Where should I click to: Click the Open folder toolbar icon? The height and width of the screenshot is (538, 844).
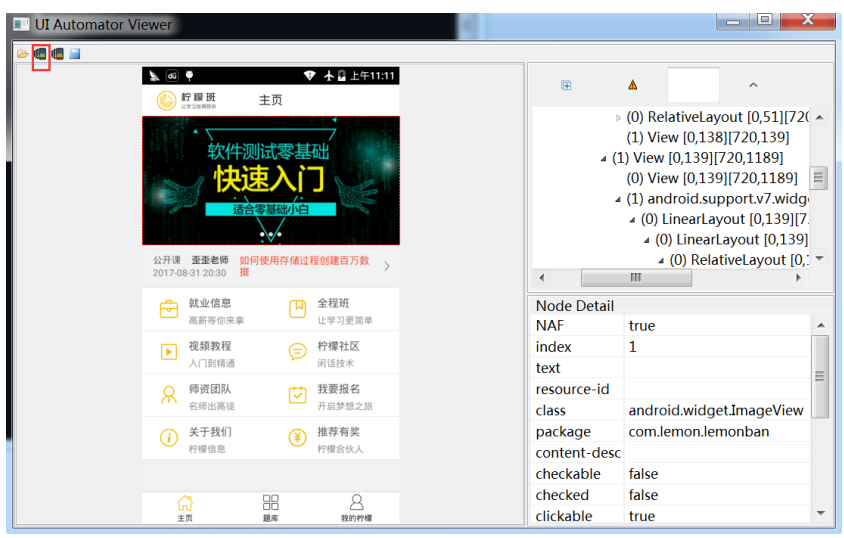coord(22,53)
